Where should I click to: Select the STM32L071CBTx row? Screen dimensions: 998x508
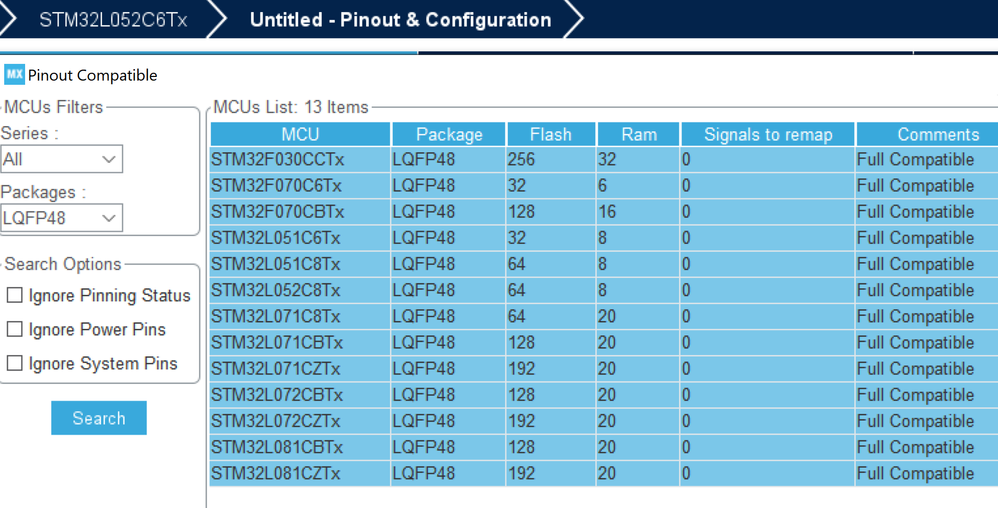pos(604,342)
